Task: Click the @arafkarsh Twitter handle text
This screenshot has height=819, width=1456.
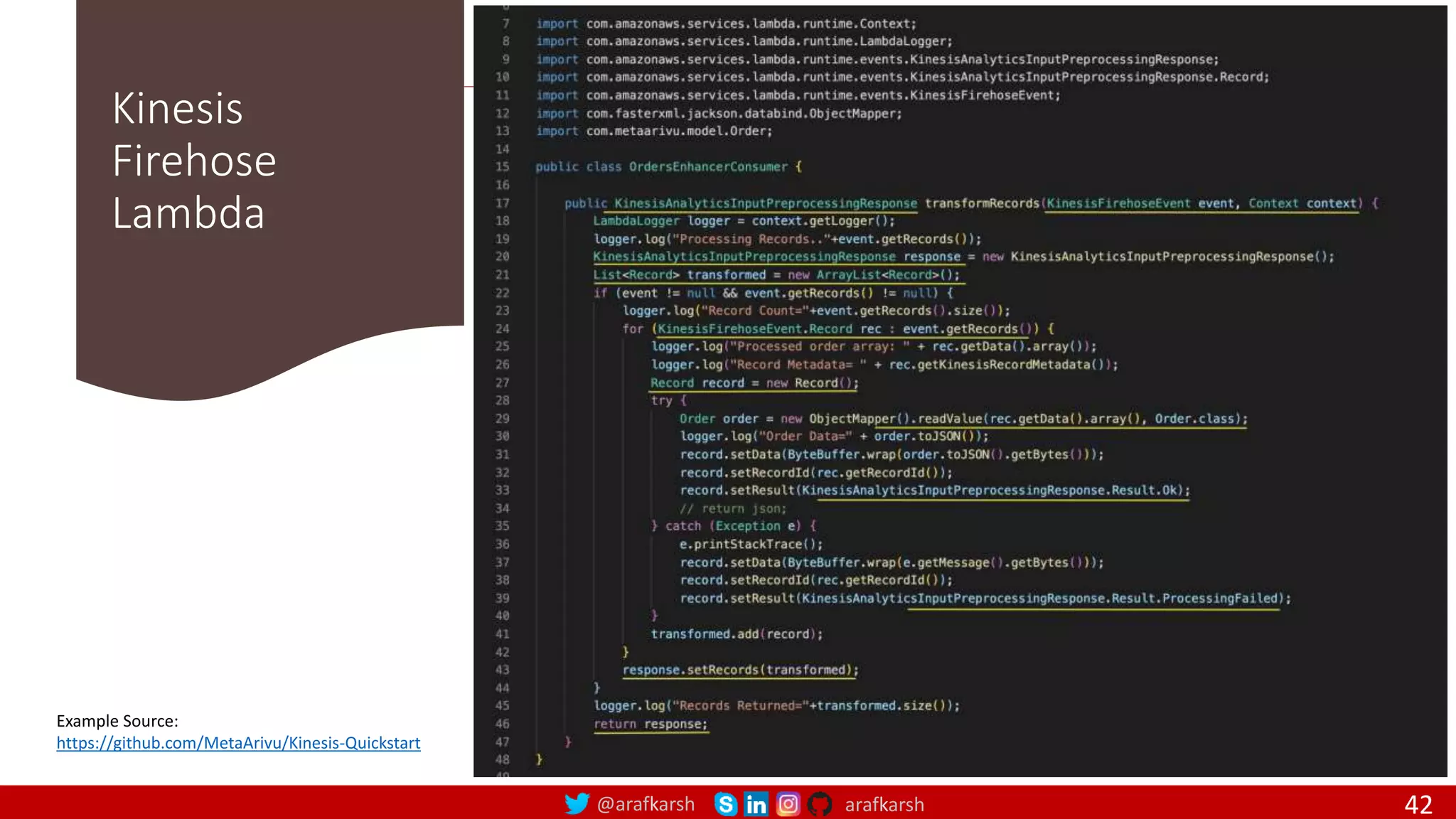Action: (646, 804)
